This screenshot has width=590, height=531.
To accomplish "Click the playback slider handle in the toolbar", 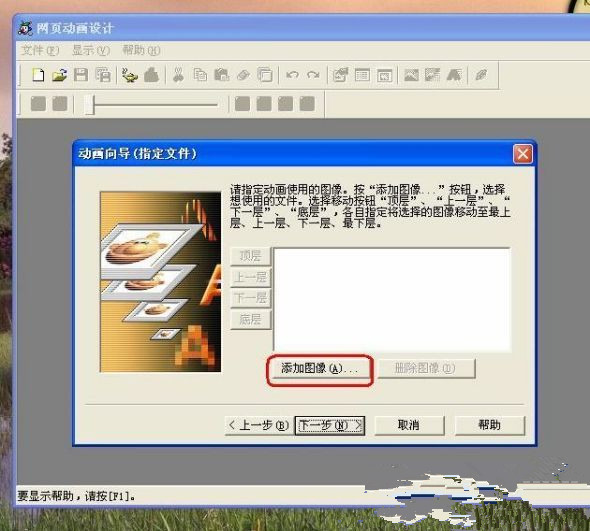I will [x=89, y=104].
